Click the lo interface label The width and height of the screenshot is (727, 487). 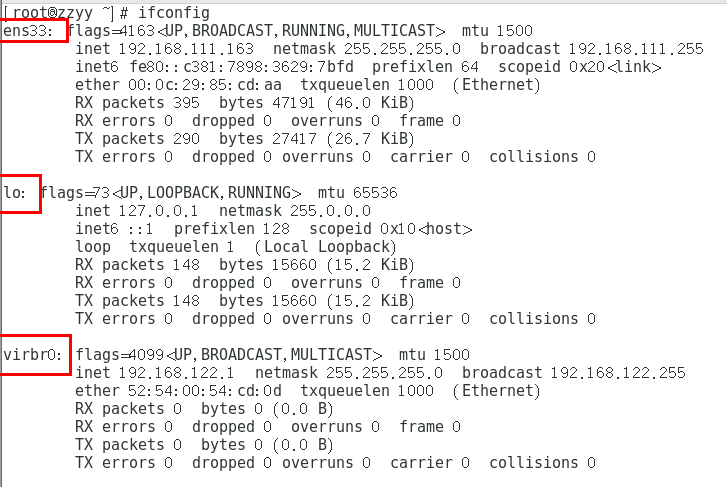coord(17,192)
